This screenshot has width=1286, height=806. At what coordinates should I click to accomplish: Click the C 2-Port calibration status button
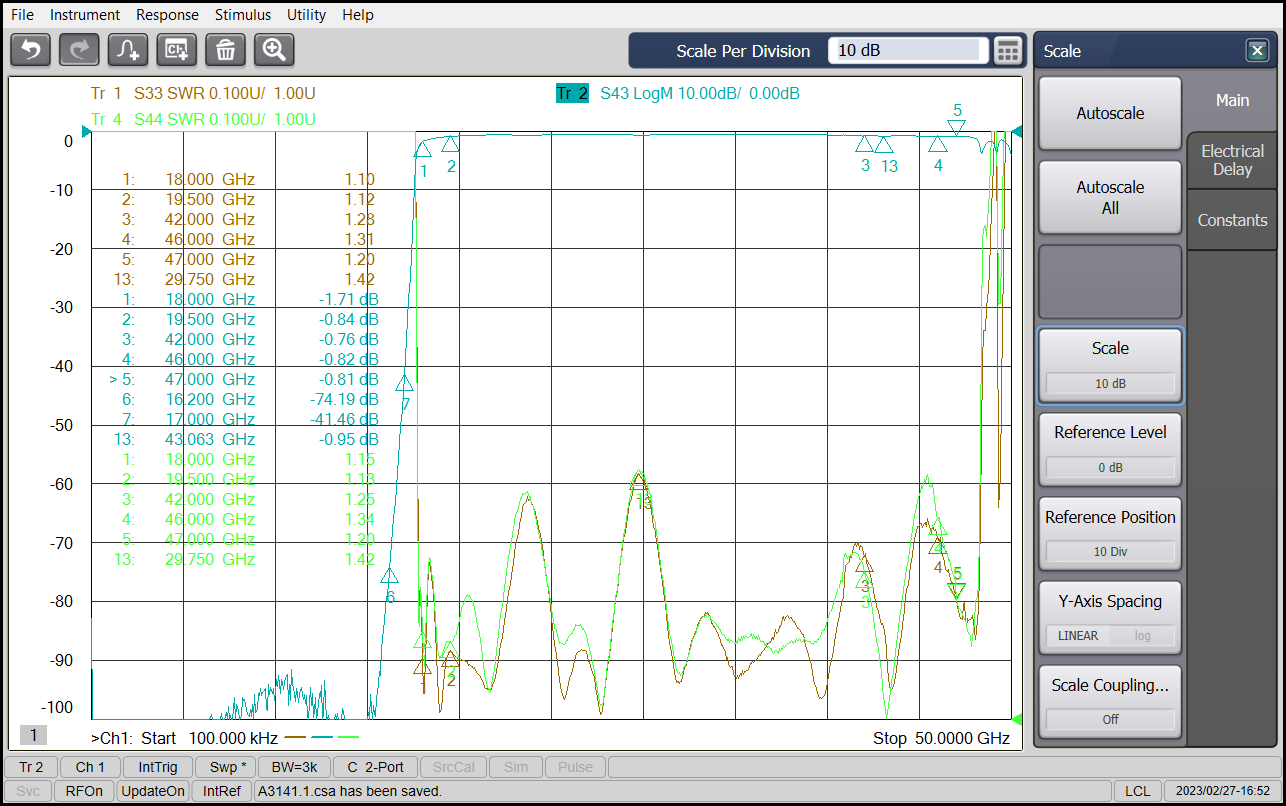click(375, 767)
